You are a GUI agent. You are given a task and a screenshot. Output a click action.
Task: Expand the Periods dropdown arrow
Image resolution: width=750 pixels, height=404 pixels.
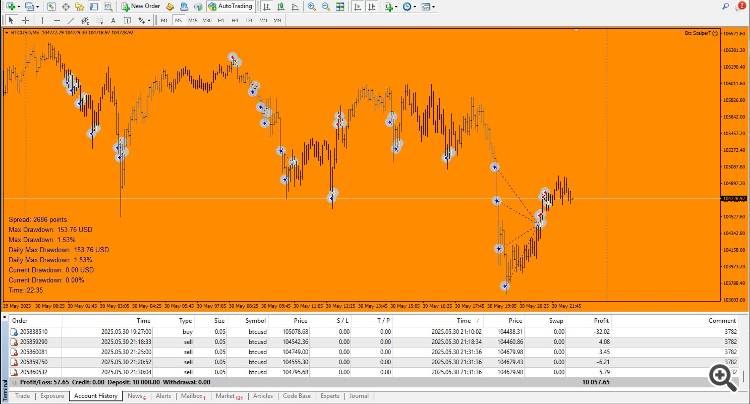click(415, 7)
